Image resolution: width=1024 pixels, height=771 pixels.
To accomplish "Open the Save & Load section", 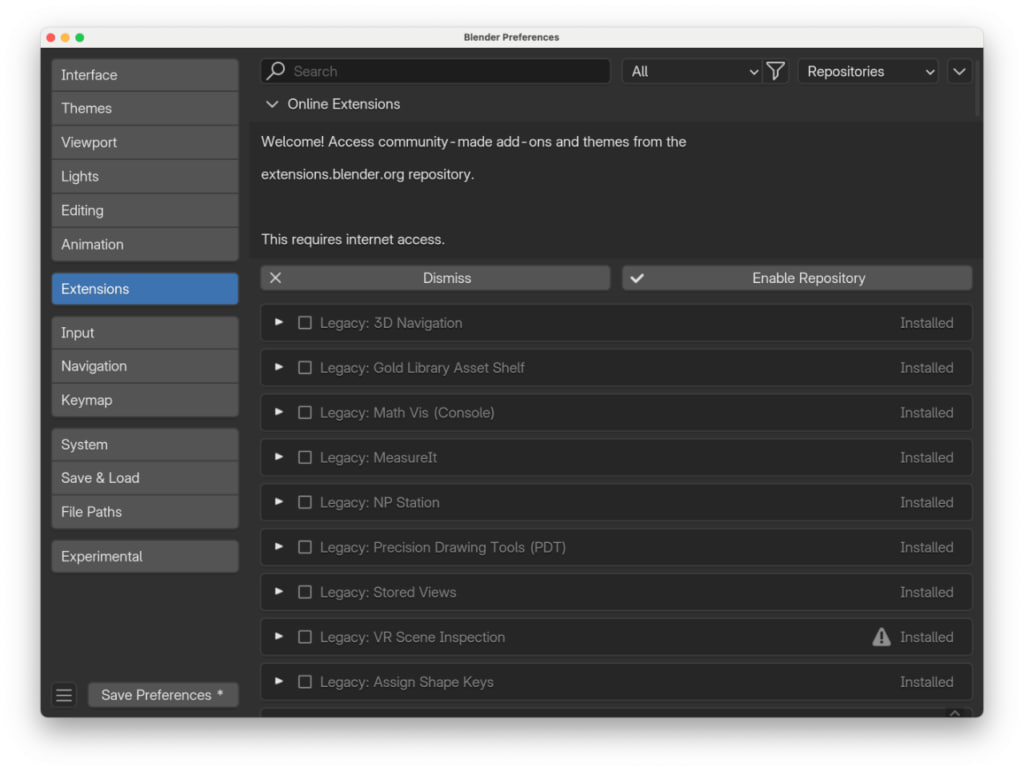I will (145, 478).
